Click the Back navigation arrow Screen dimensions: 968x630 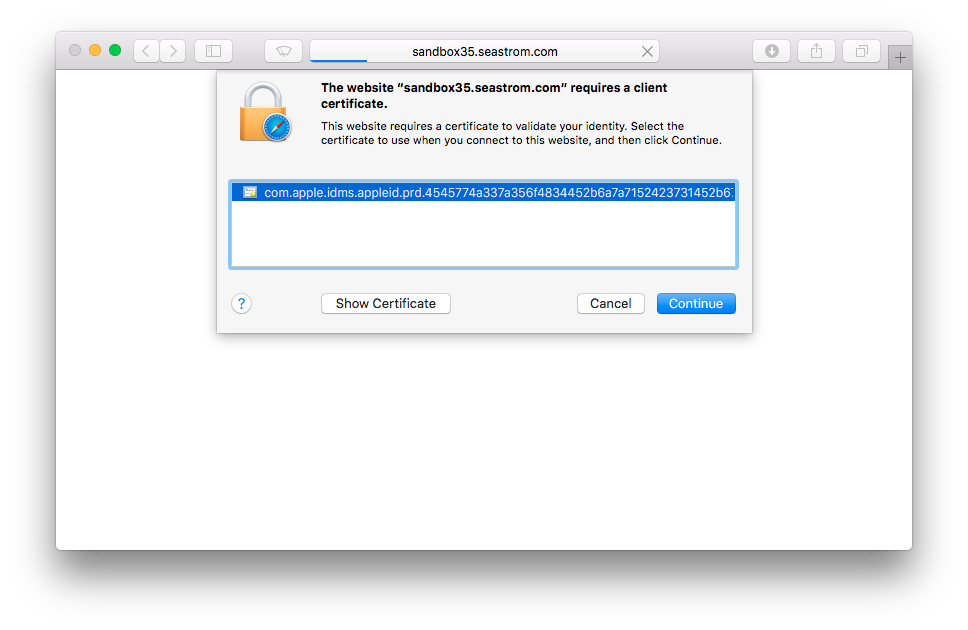click(x=144, y=50)
